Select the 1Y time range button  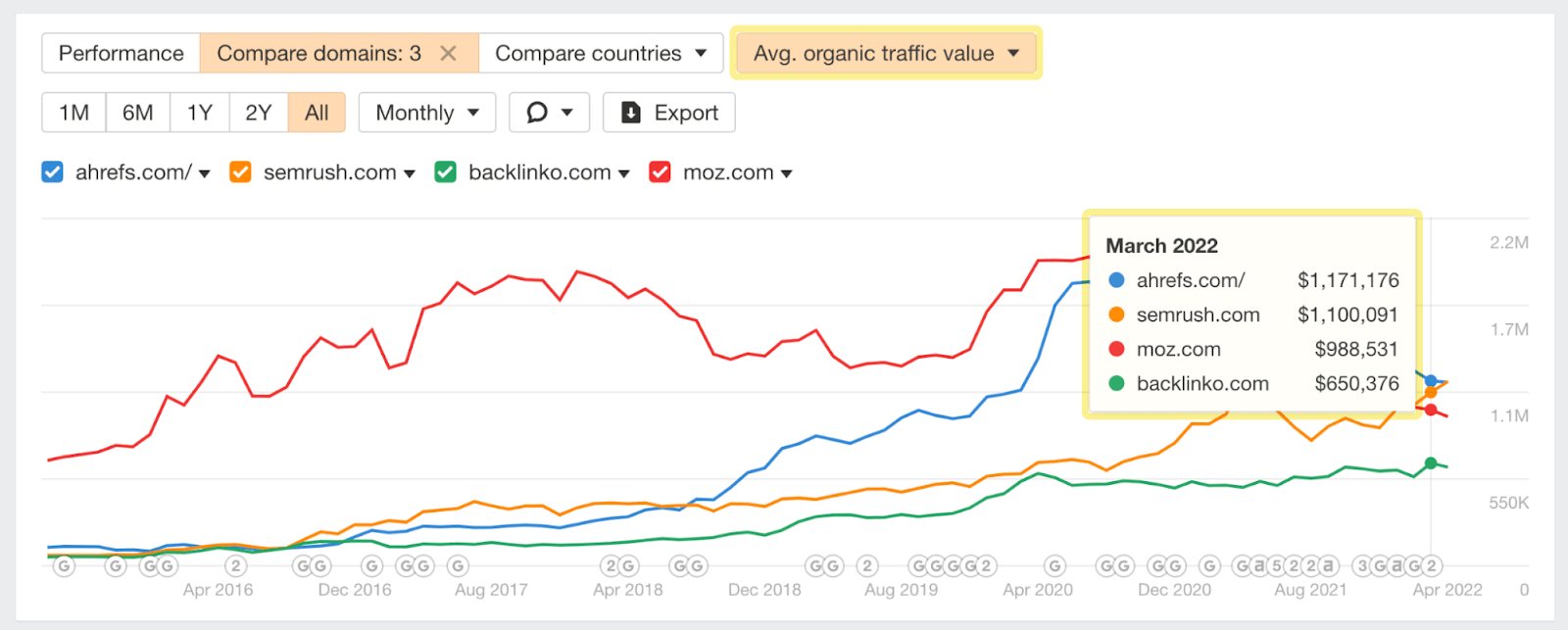(199, 112)
